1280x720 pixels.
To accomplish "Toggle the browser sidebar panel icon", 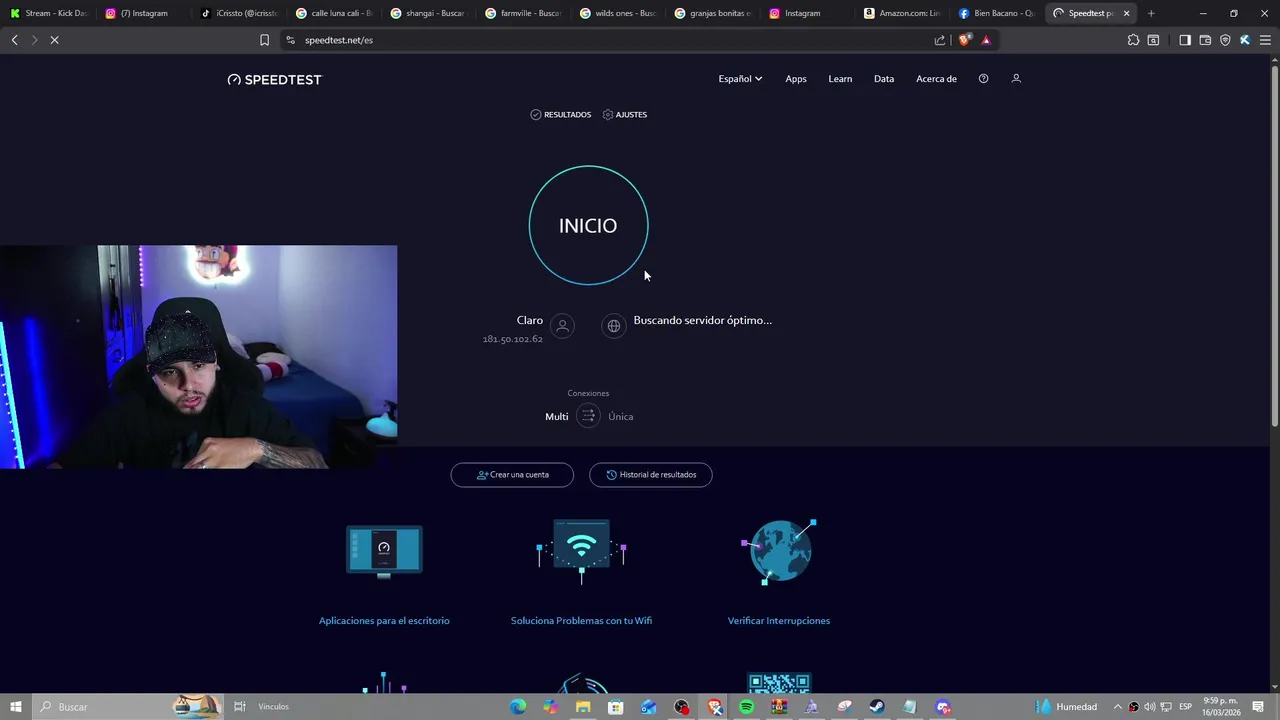I will click(x=1185, y=40).
